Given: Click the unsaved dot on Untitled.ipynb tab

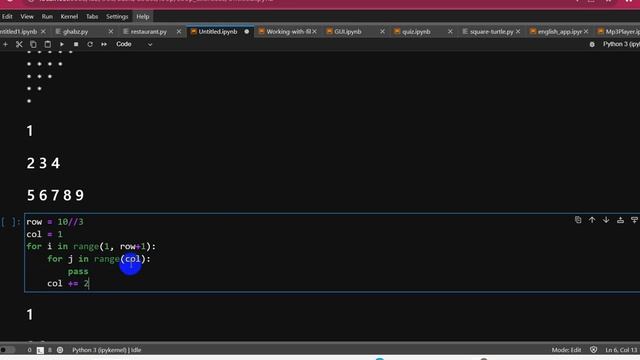Looking at the screenshot, I should point(247,31).
